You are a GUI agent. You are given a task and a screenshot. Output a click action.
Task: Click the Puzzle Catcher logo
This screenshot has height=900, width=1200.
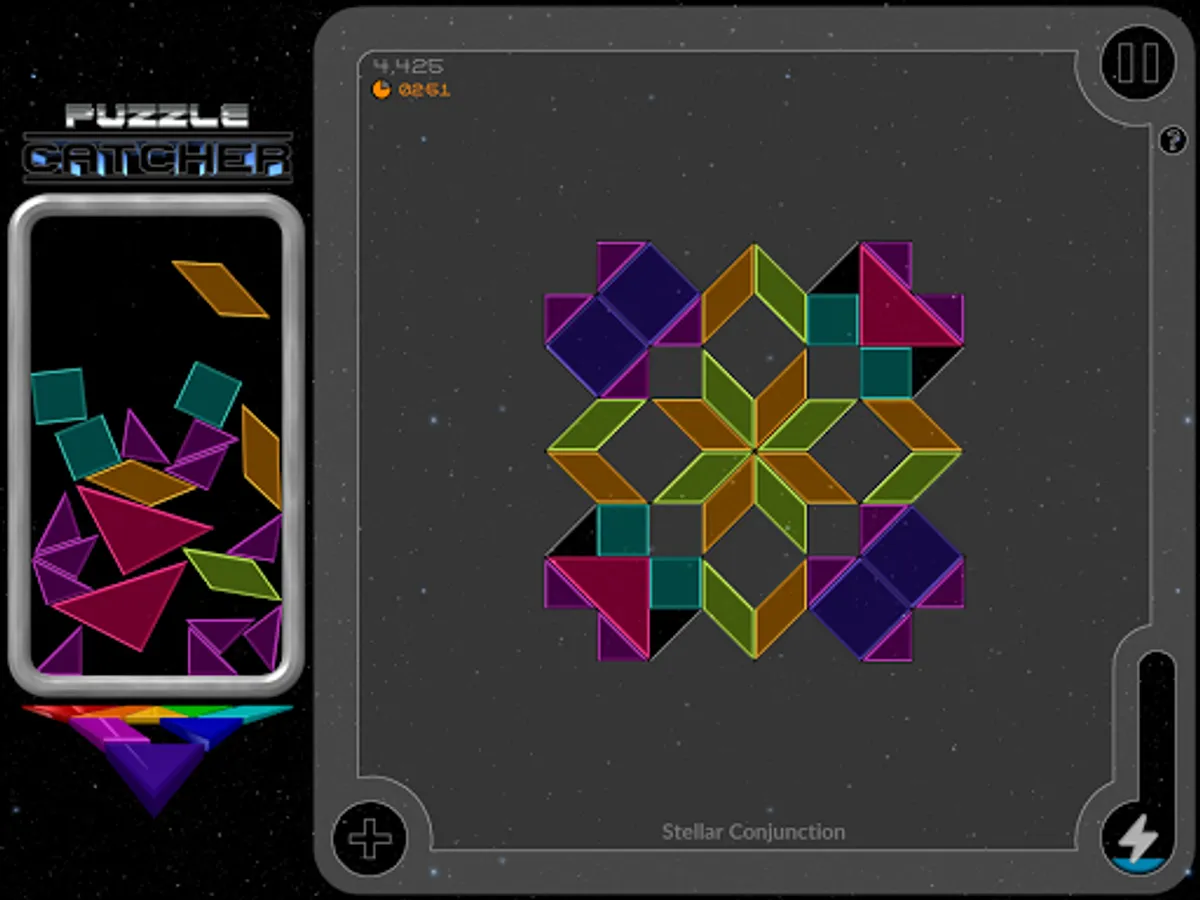click(158, 142)
